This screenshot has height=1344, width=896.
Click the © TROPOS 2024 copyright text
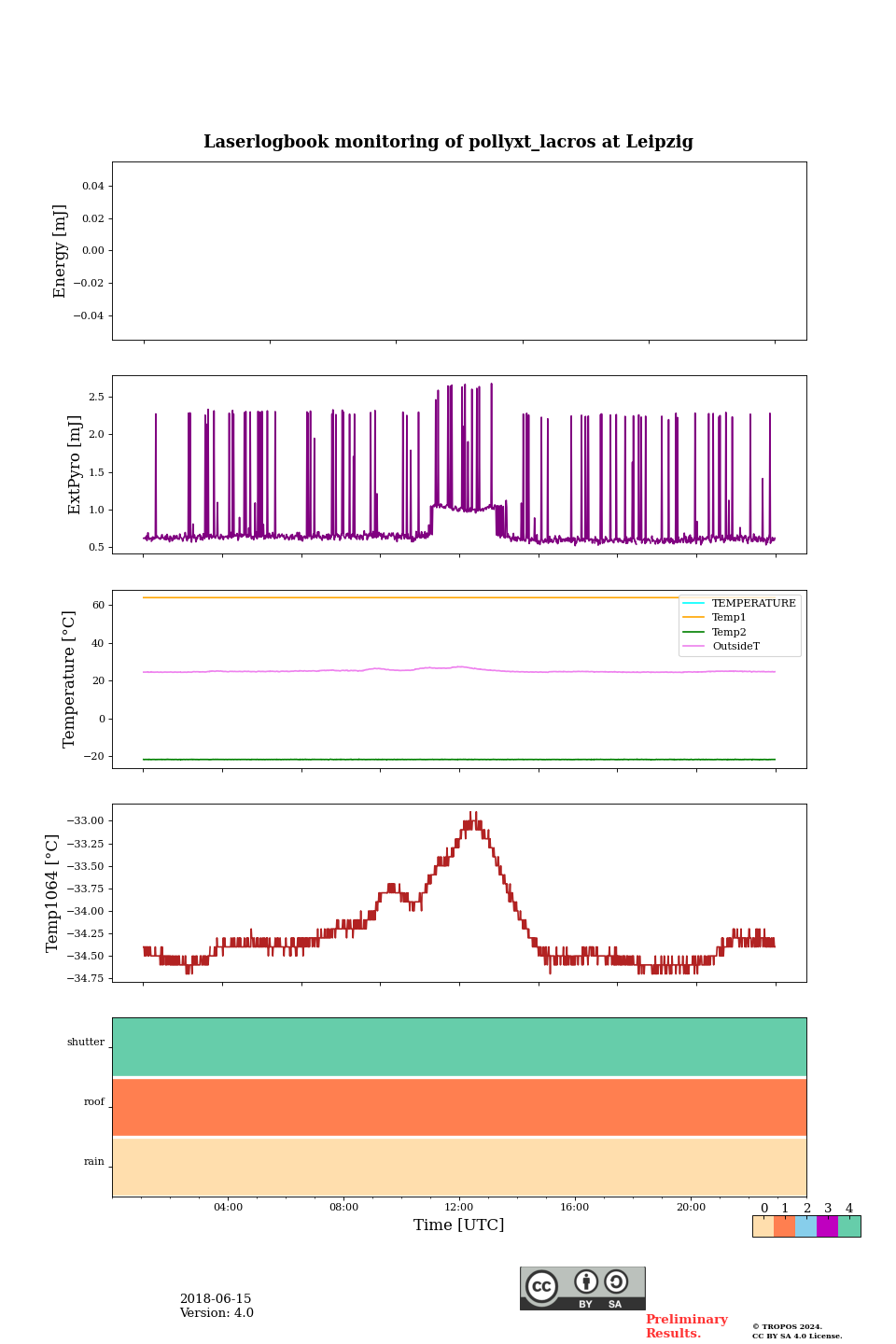point(787,1326)
